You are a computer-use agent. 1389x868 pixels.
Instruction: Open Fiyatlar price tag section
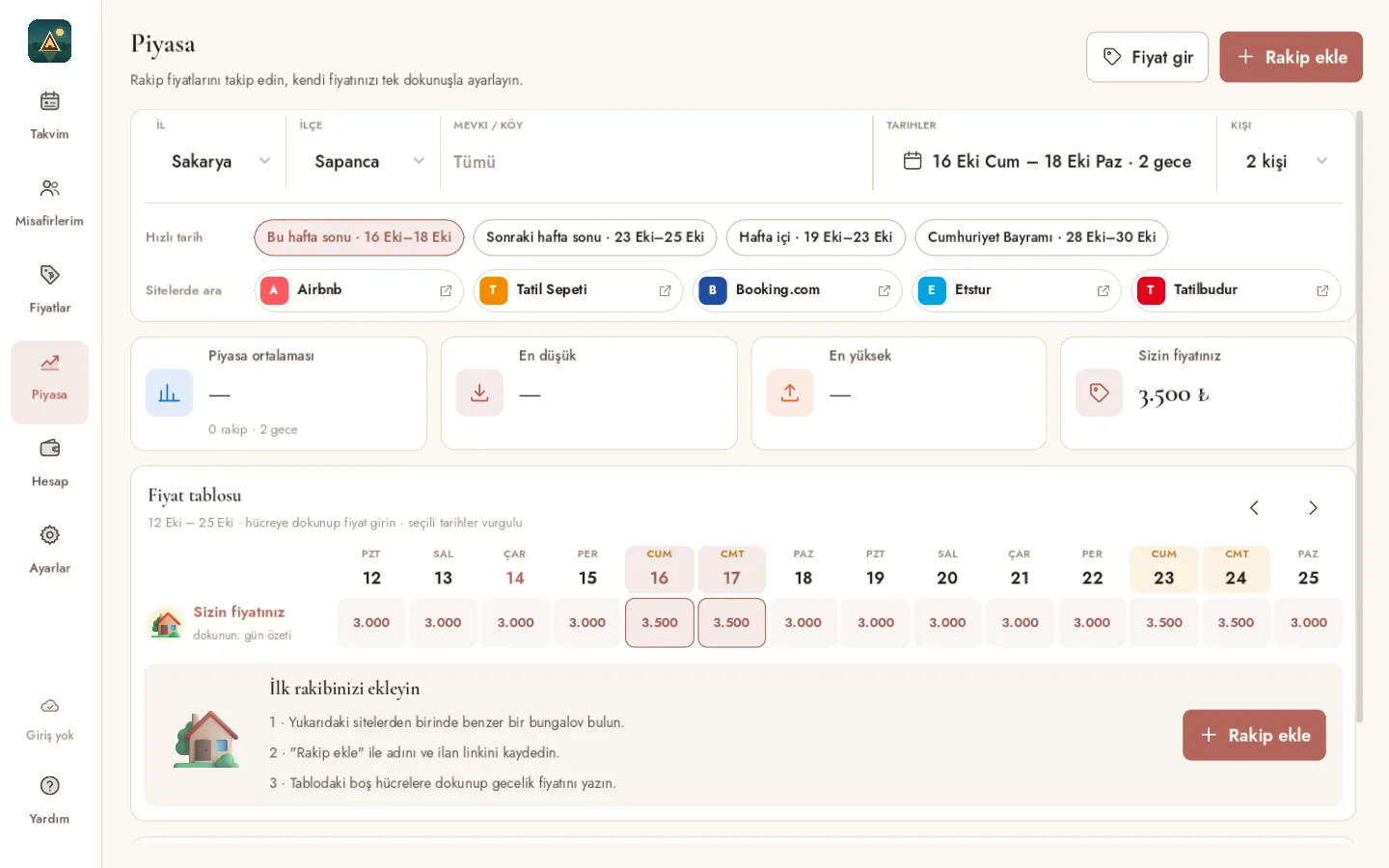click(50, 288)
